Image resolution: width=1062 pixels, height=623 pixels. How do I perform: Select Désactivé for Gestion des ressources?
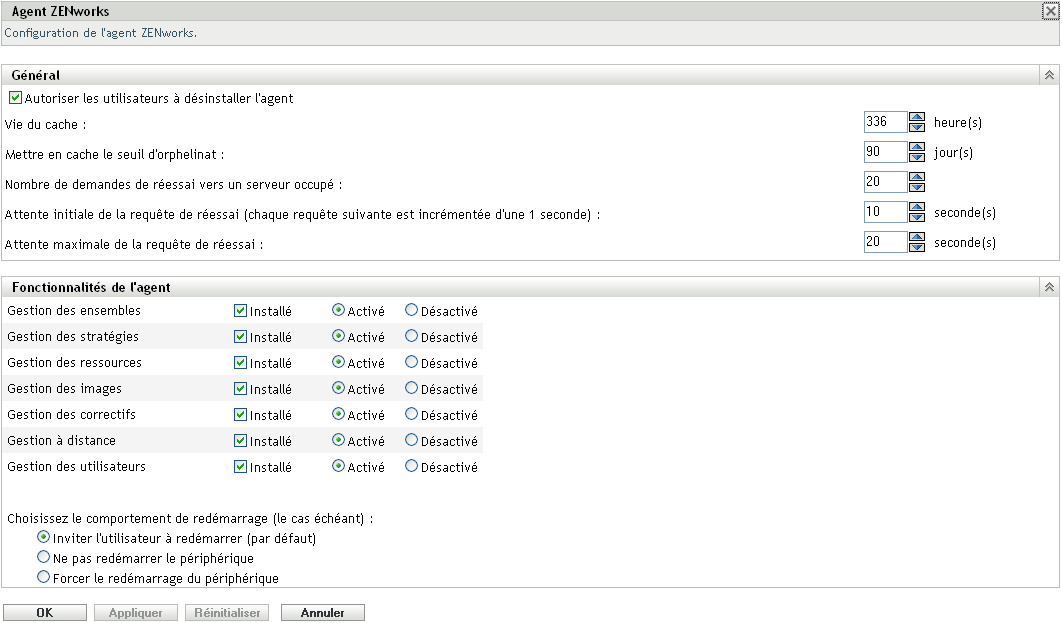pos(411,362)
